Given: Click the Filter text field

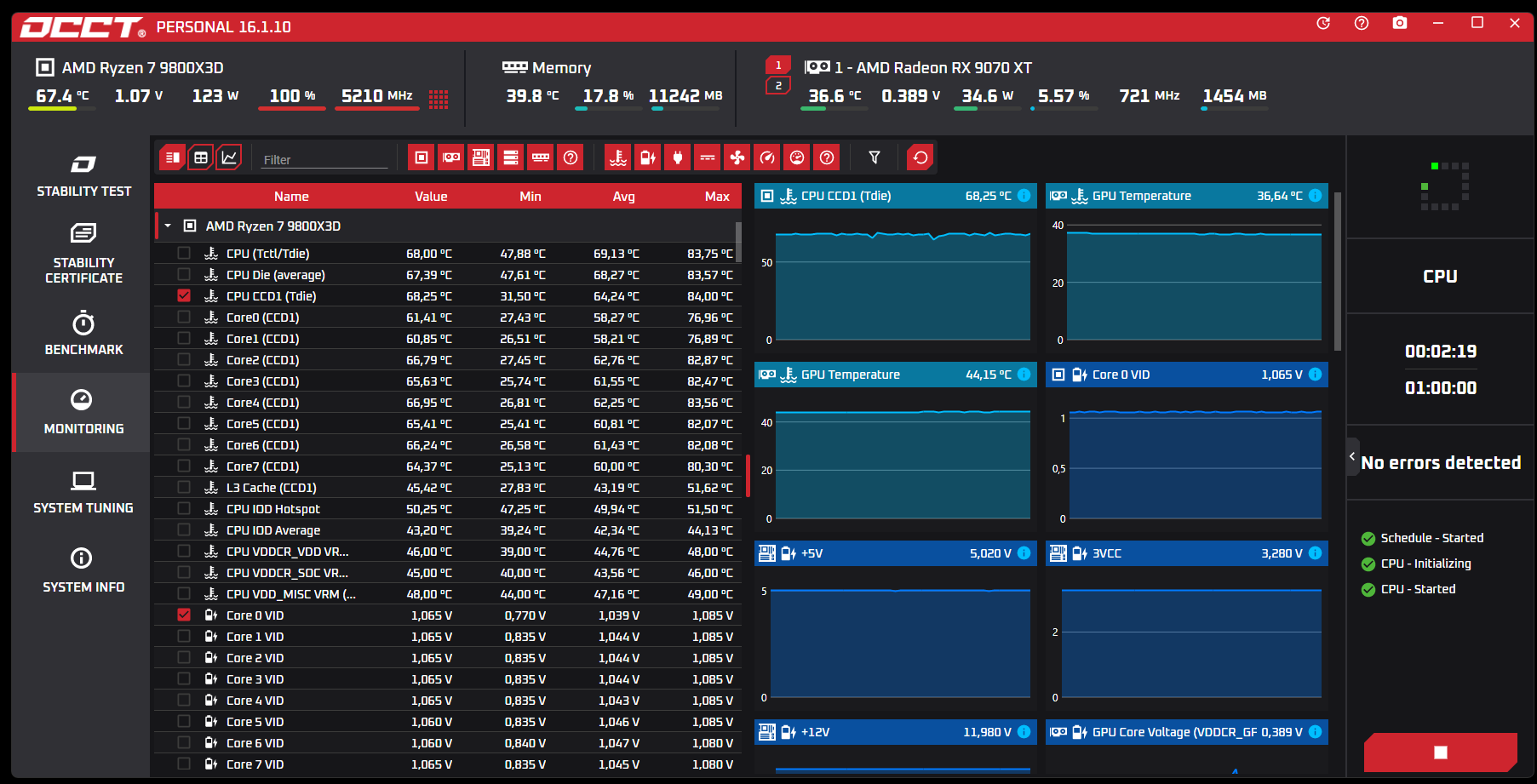Looking at the screenshot, I should [x=324, y=159].
